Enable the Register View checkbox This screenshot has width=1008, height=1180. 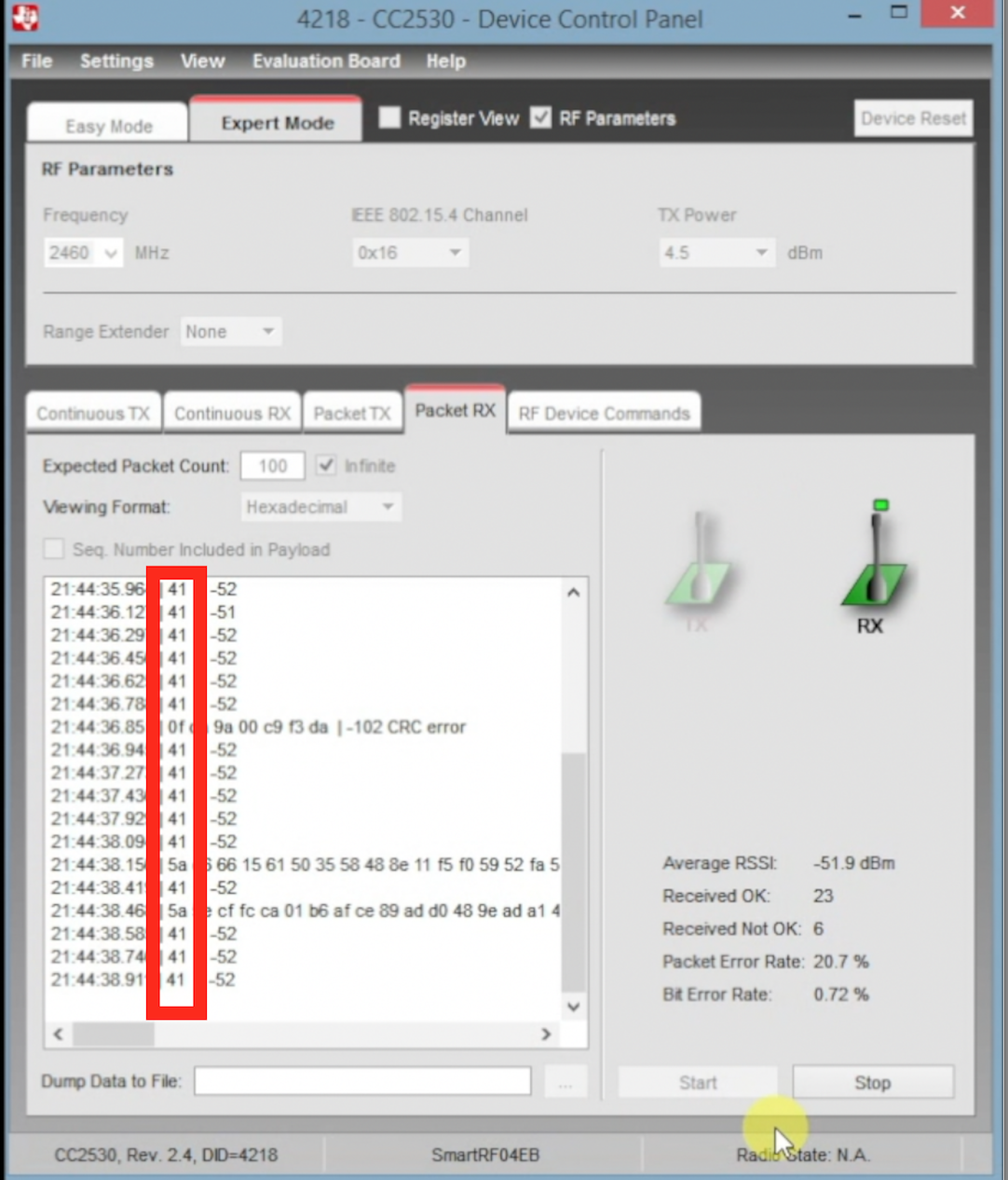[389, 117]
